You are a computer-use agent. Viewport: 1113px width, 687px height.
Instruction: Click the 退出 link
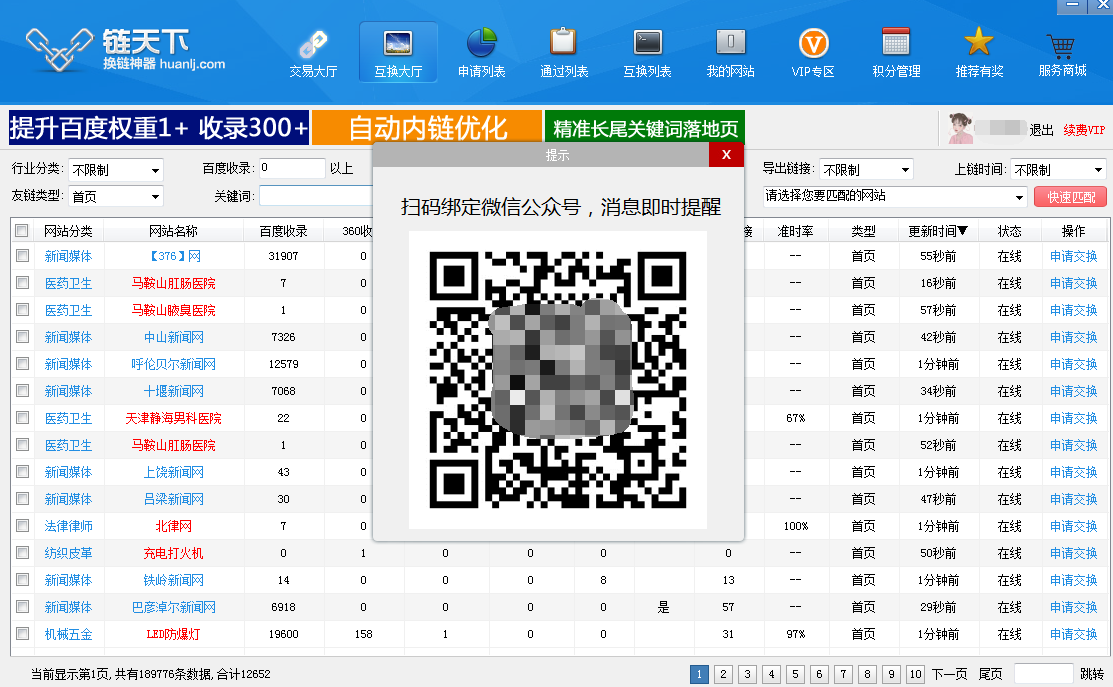click(x=1041, y=130)
